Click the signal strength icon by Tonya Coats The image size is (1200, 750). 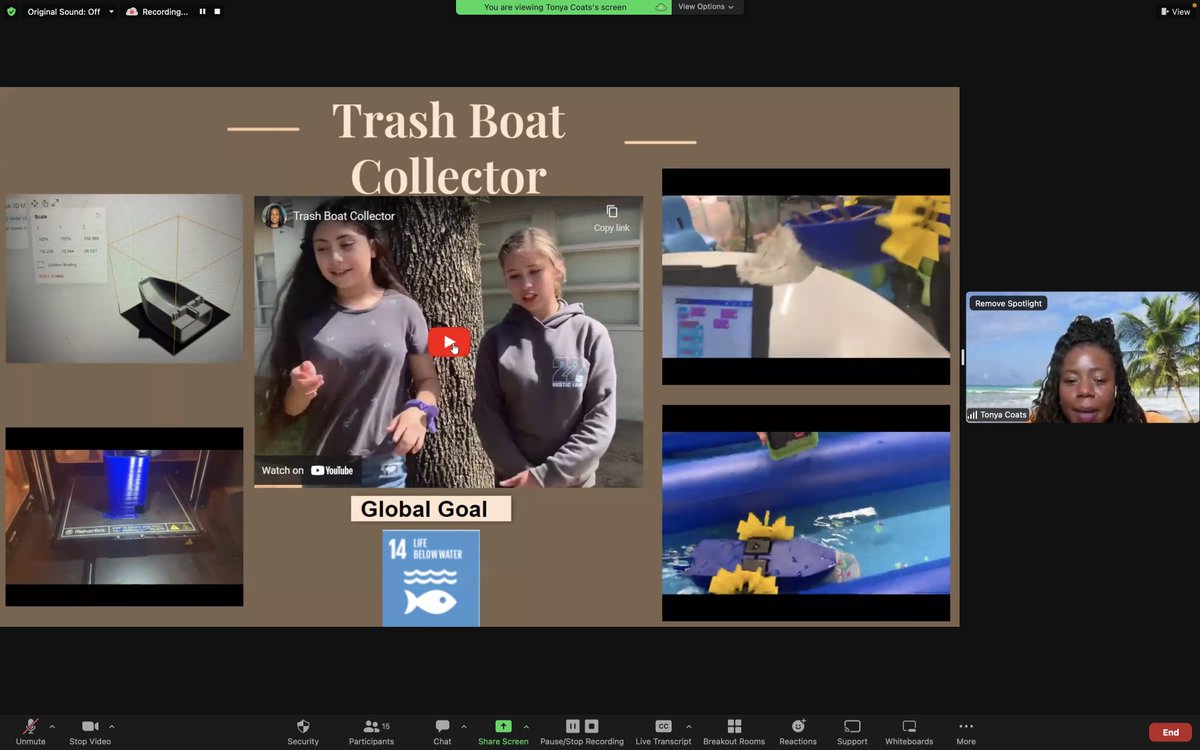[x=972, y=414]
